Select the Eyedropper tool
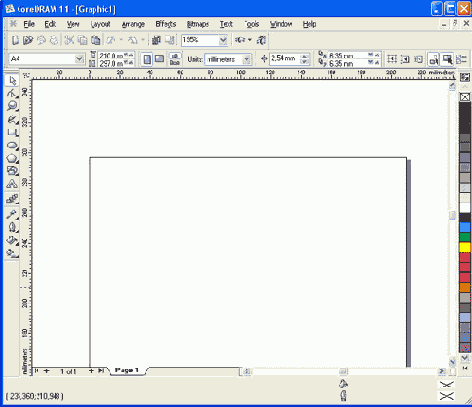The width and height of the screenshot is (472, 407). (12, 214)
